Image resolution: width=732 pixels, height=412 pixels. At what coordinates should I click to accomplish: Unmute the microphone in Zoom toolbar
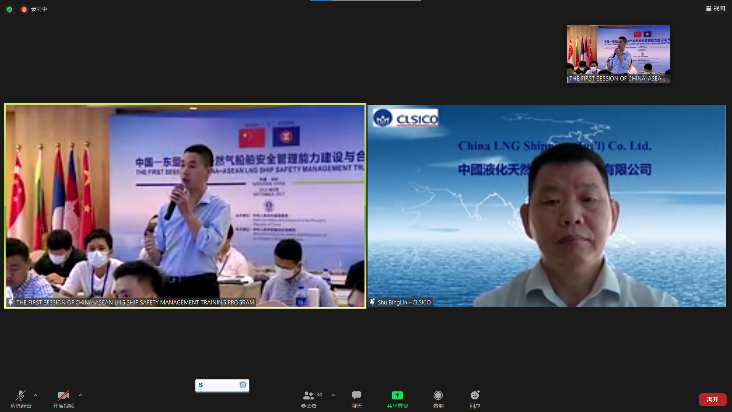pyautogui.click(x=21, y=398)
